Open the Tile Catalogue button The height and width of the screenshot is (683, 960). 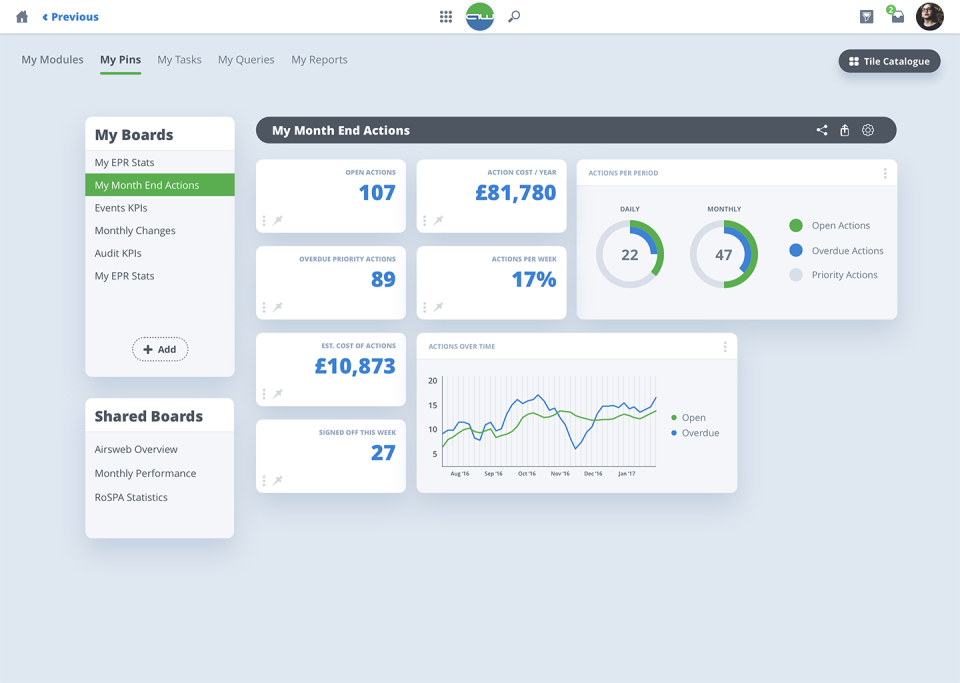pyautogui.click(x=889, y=61)
